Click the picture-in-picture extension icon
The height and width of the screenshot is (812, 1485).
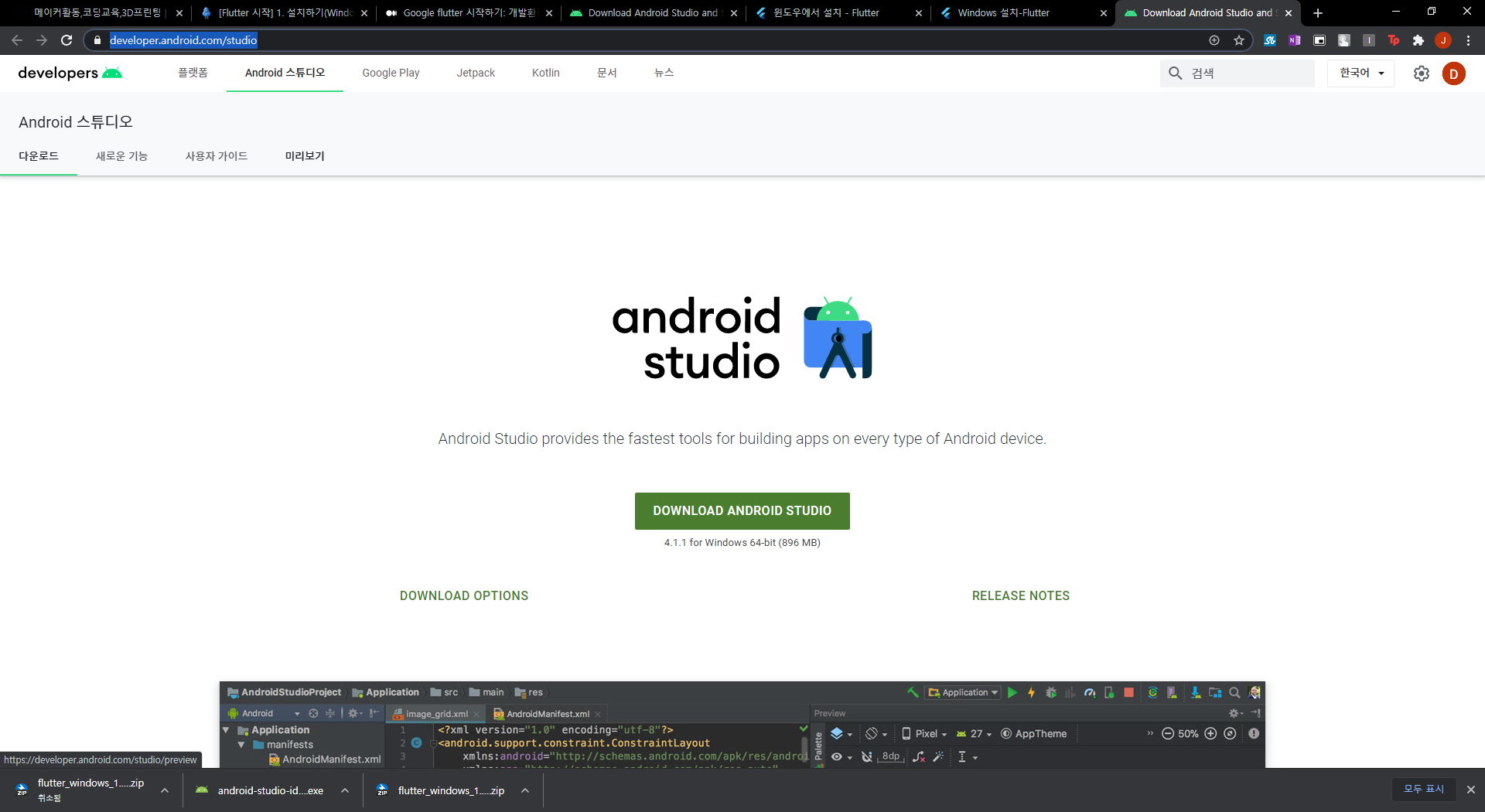coord(1319,40)
